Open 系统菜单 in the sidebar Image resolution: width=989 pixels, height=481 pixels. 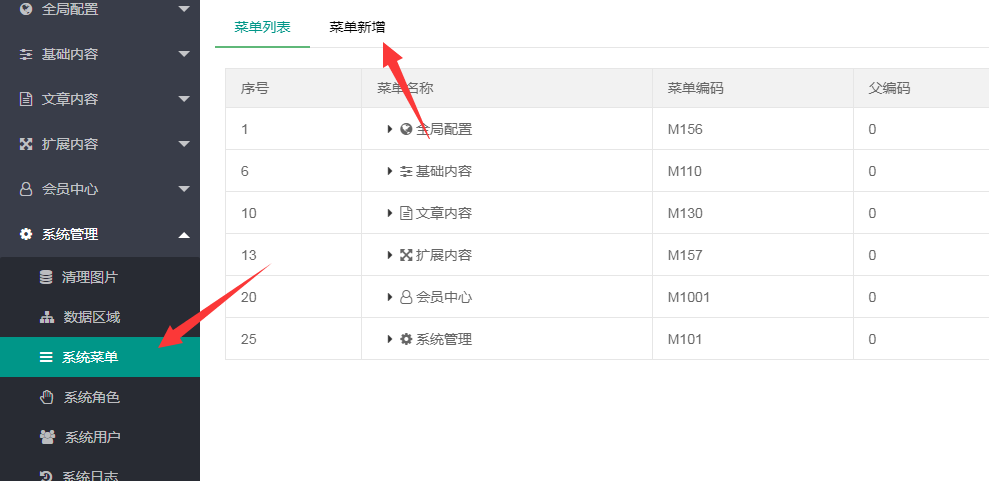[90, 357]
